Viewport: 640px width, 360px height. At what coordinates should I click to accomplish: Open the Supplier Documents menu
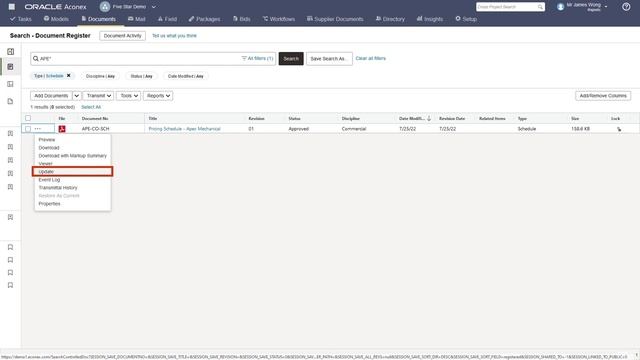pyautogui.click(x=335, y=19)
